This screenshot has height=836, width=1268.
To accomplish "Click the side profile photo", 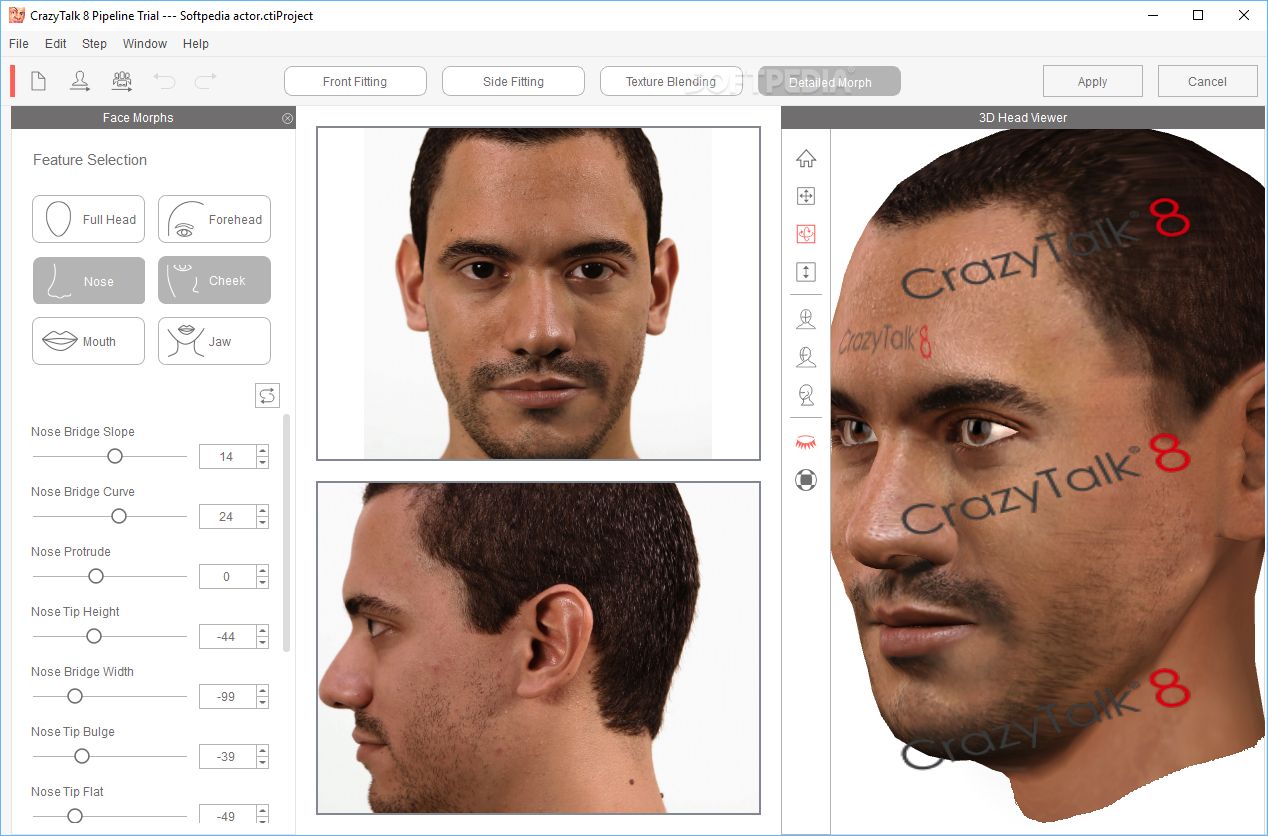I will click(538, 647).
